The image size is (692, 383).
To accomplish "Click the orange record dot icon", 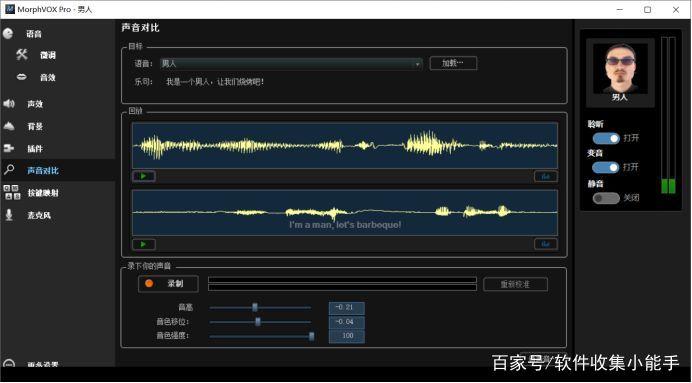I will 149,283.
